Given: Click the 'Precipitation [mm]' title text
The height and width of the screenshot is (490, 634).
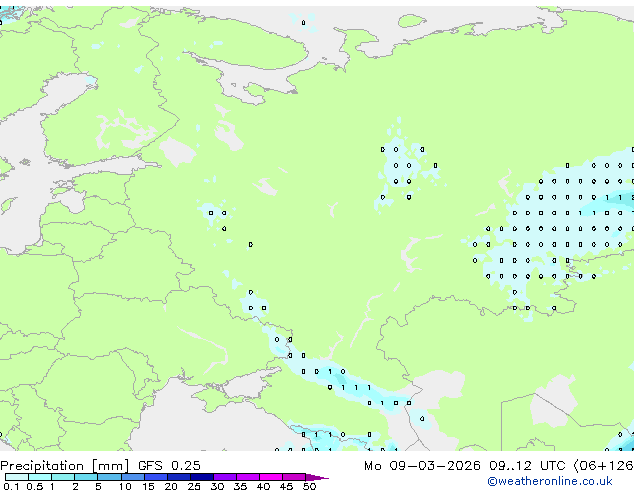Looking at the screenshot, I should (x=64, y=466).
